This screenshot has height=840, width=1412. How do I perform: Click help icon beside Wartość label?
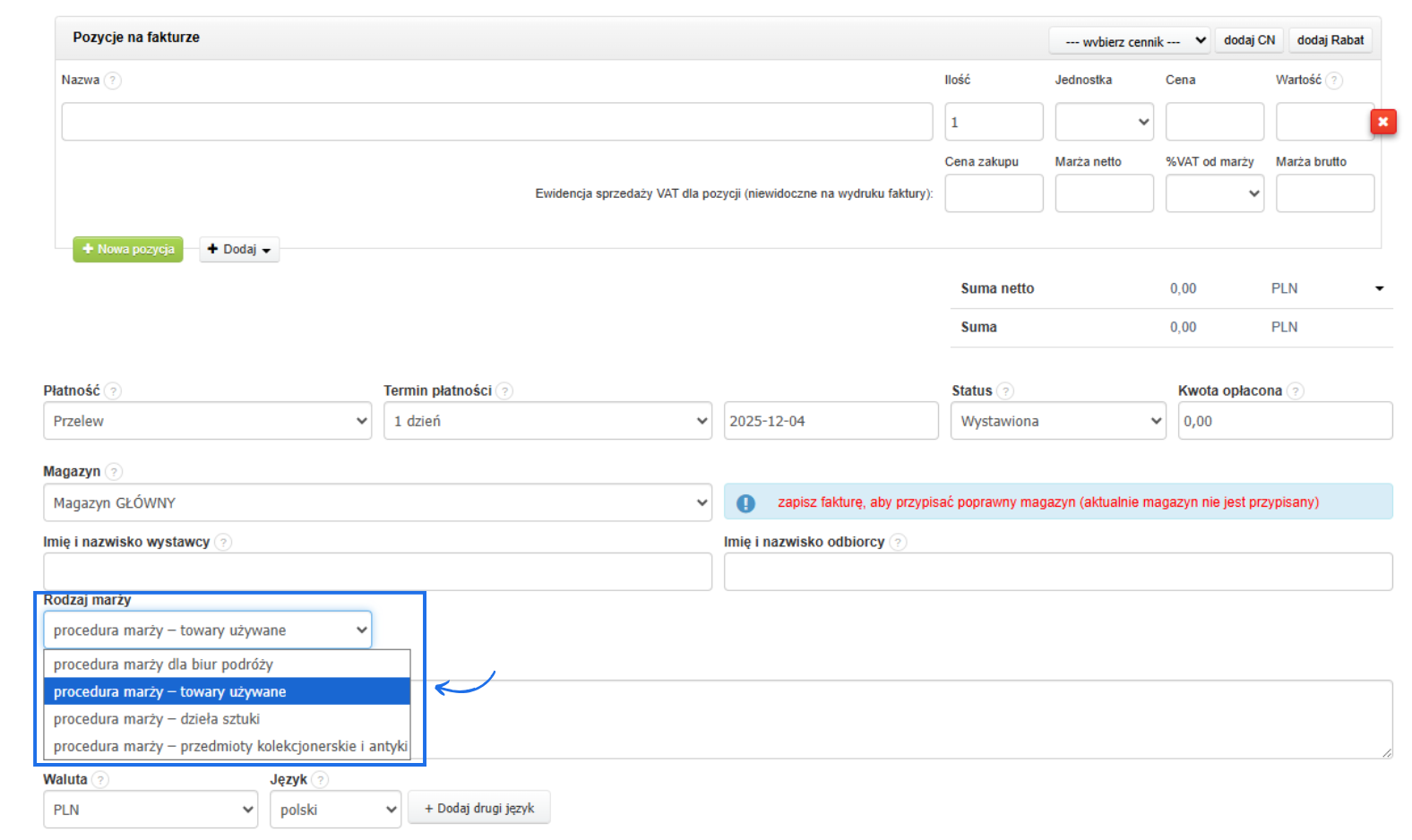point(1333,81)
